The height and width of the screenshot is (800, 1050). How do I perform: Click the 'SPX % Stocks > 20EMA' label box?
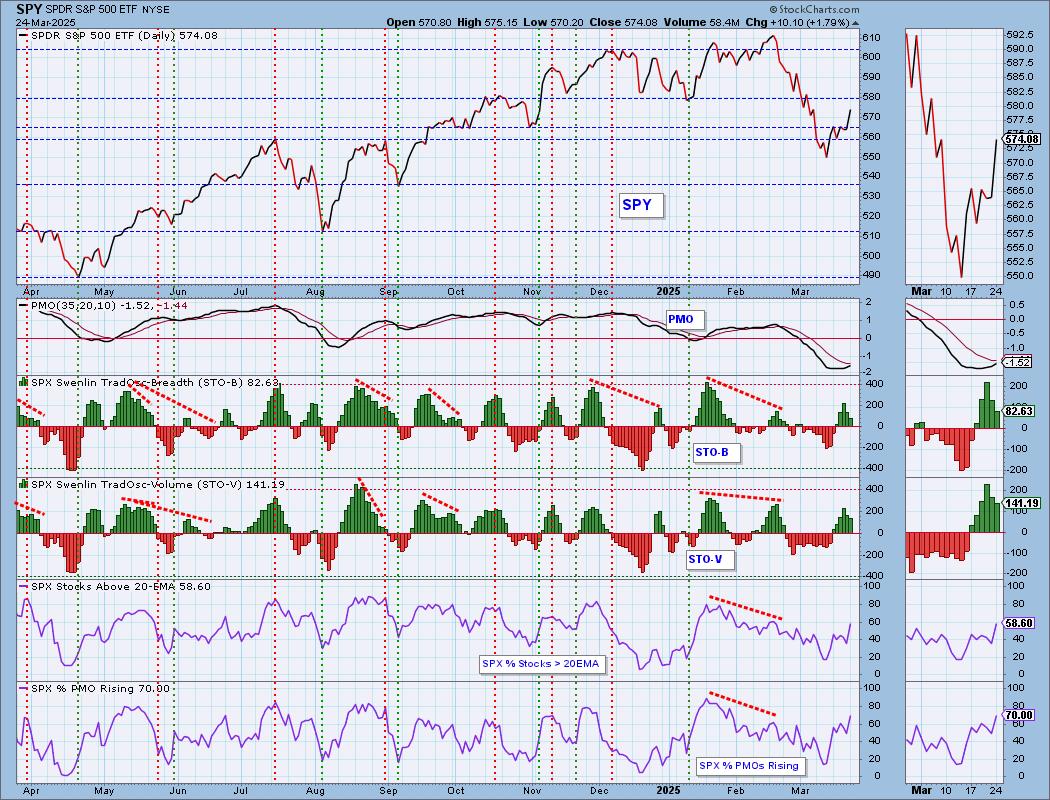click(542, 664)
